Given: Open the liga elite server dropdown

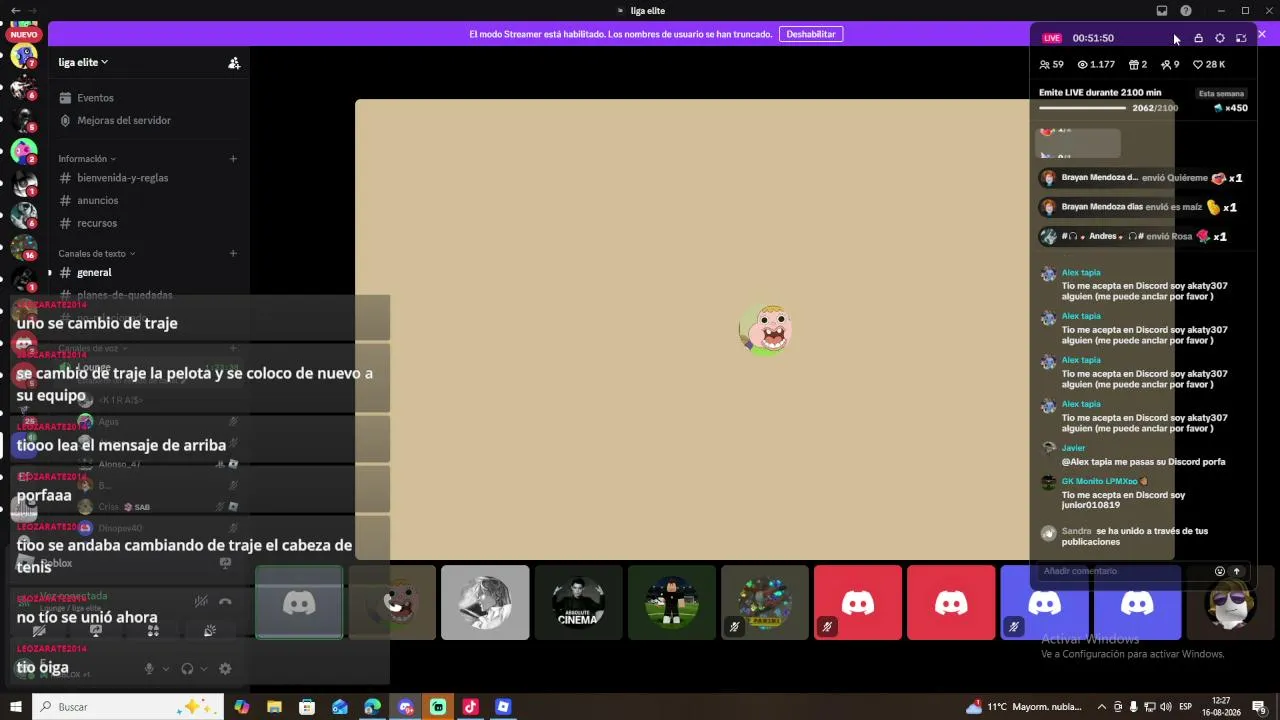Looking at the screenshot, I should click(x=83, y=62).
